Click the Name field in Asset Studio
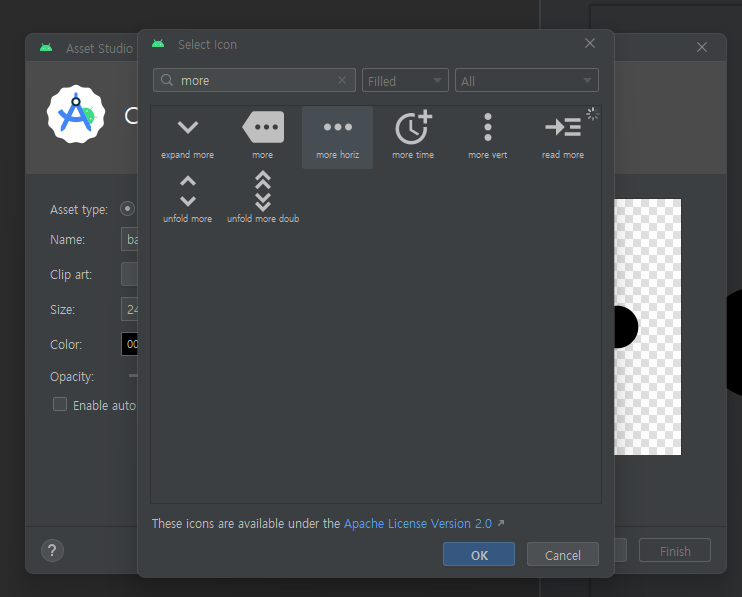742x597 pixels. pyautogui.click(x=130, y=239)
